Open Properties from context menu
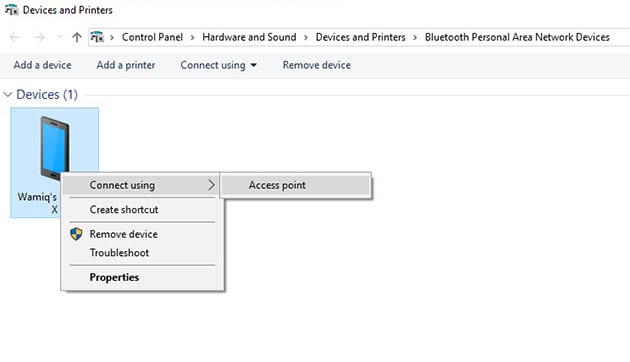Viewport: 630px width, 362px height. click(142, 277)
